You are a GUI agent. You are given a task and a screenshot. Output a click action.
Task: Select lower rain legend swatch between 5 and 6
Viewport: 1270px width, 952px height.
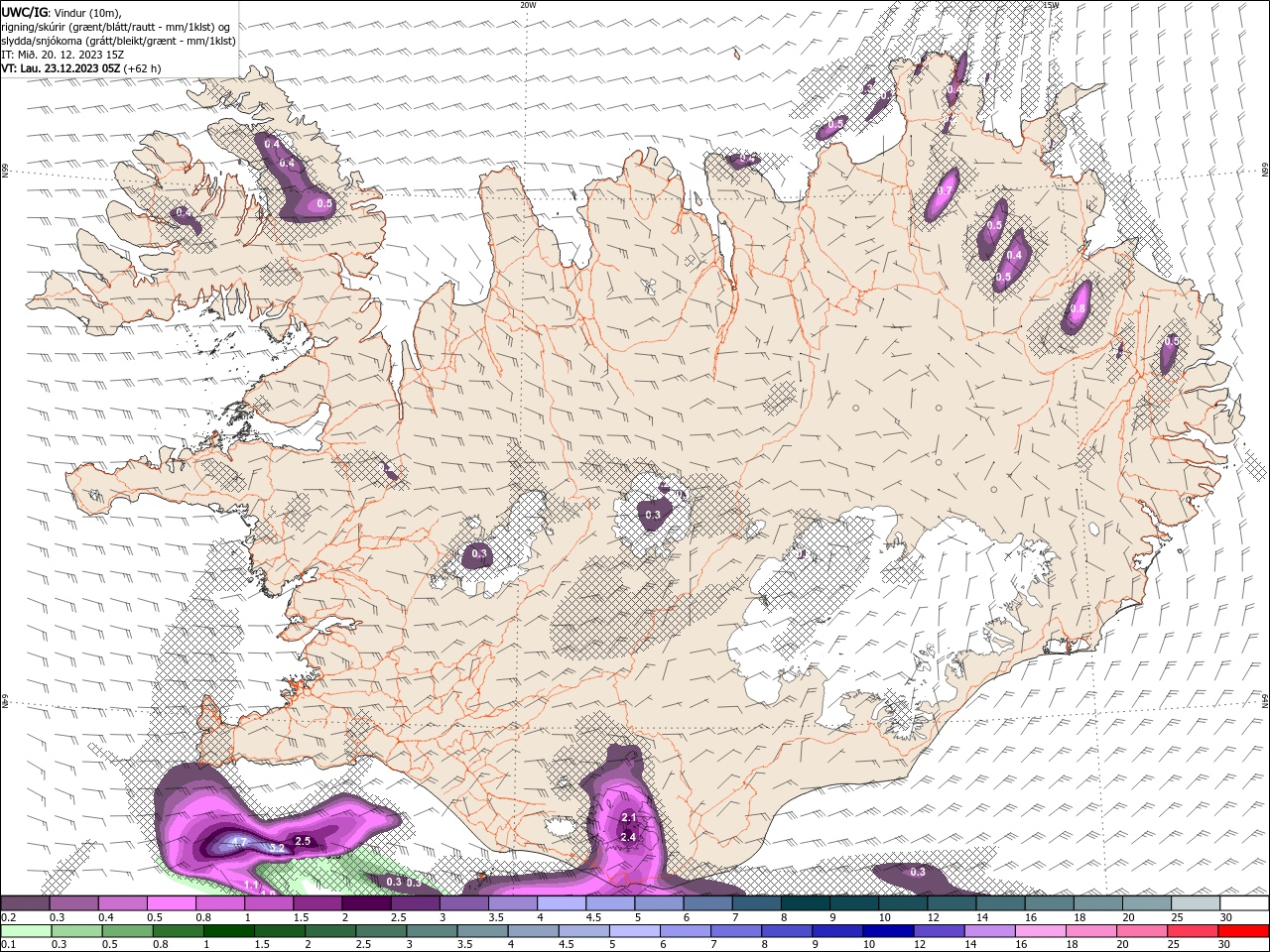point(635,931)
